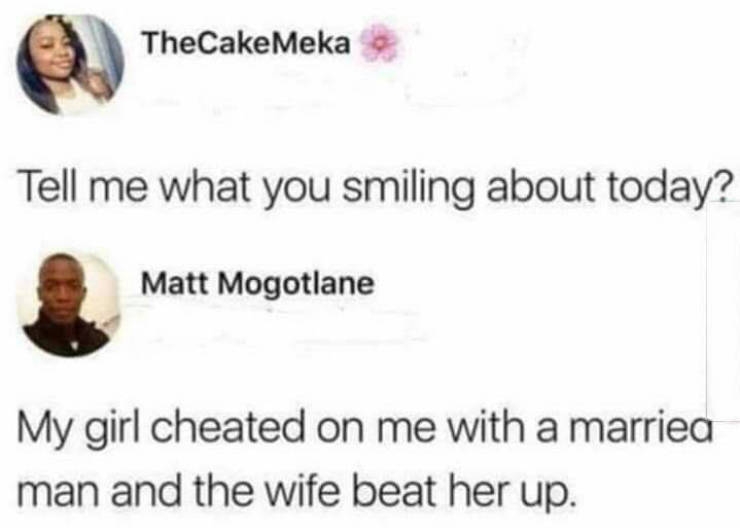Click the word "married" in the reply

coord(640,427)
